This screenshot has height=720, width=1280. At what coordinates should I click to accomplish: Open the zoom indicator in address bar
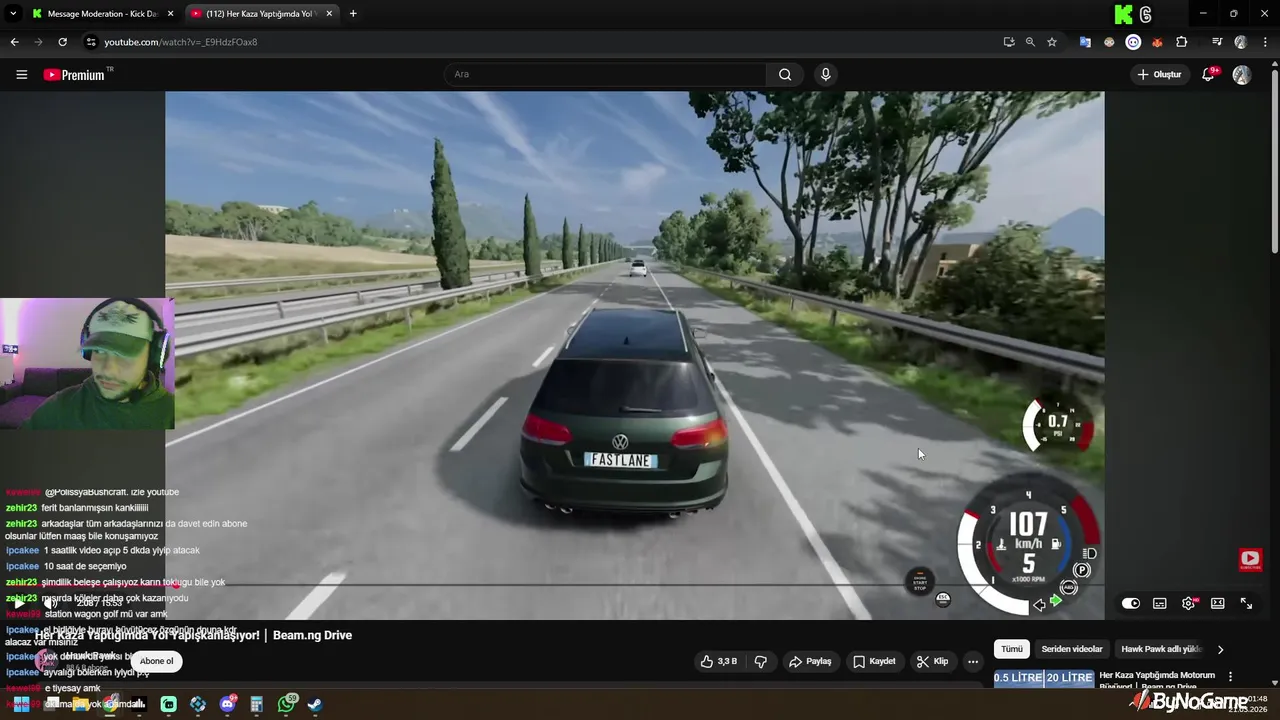(x=1030, y=42)
